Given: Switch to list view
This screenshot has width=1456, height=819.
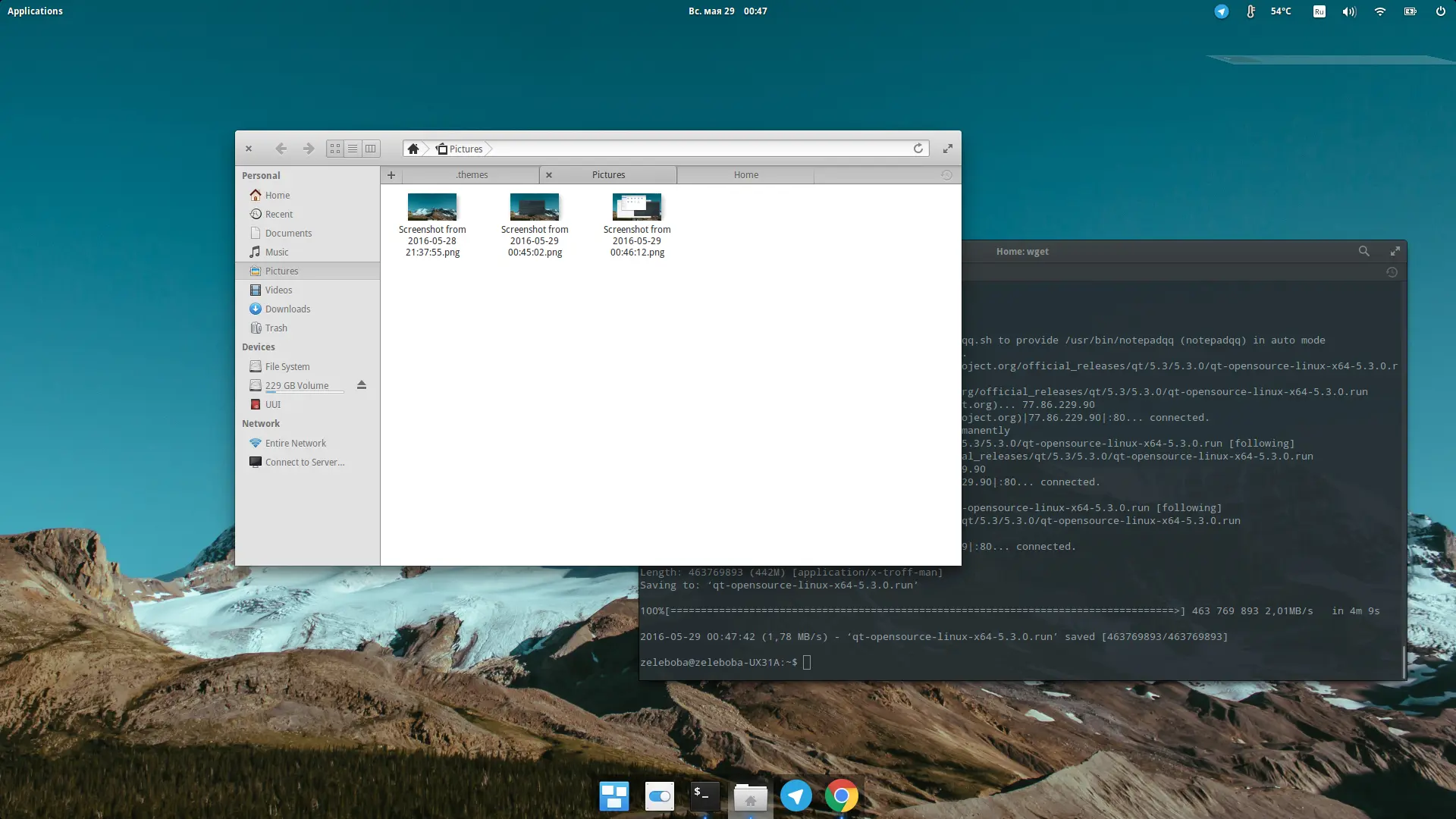Looking at the screenshot, I should [x=353, y=149].
